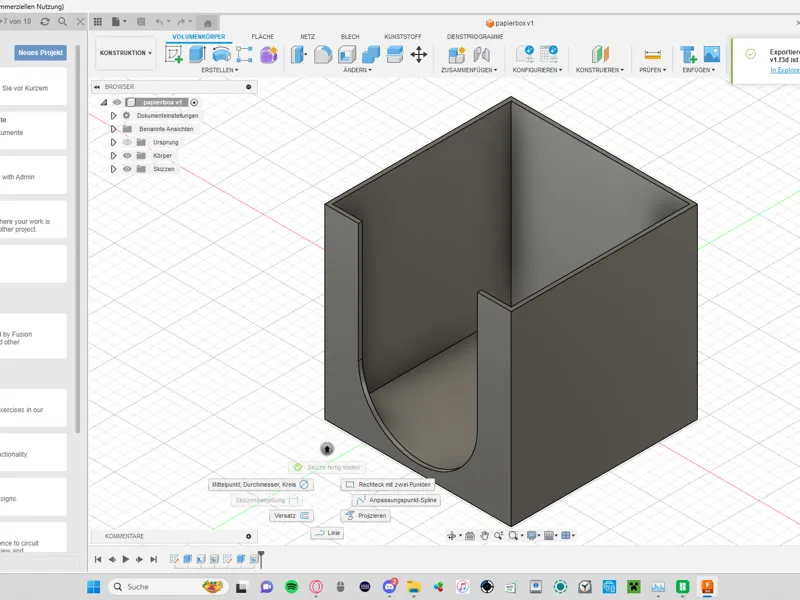Select the Press Pull tool
The width and height of the screenshot is (800, 600).
pyautogui.click(x=299, y=54)
